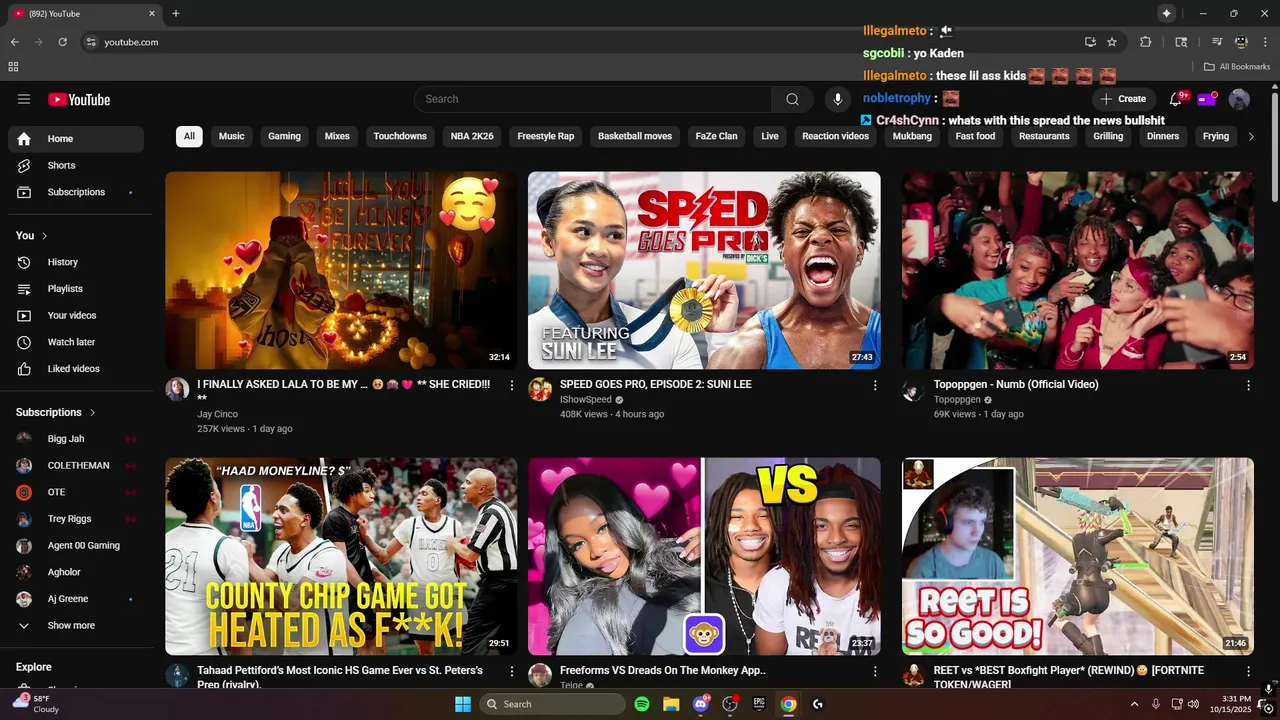Open the taskbar volume control
The image size is (1280, 720).
click(1194, 704)
